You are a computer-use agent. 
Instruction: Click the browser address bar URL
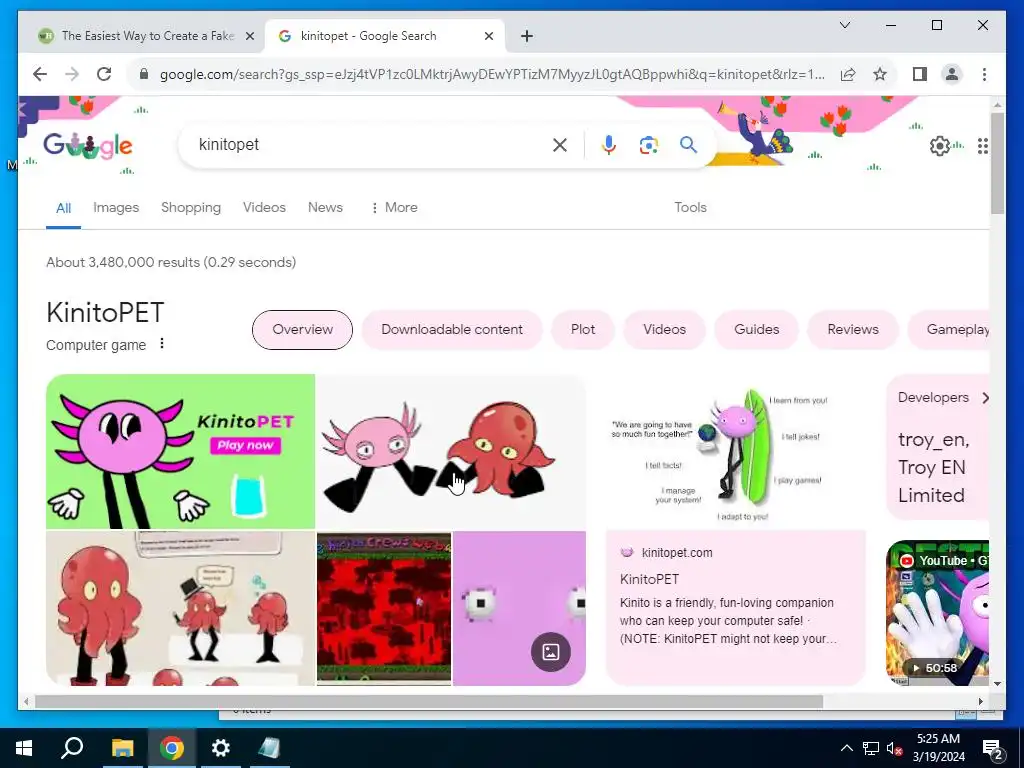[492, 74]
